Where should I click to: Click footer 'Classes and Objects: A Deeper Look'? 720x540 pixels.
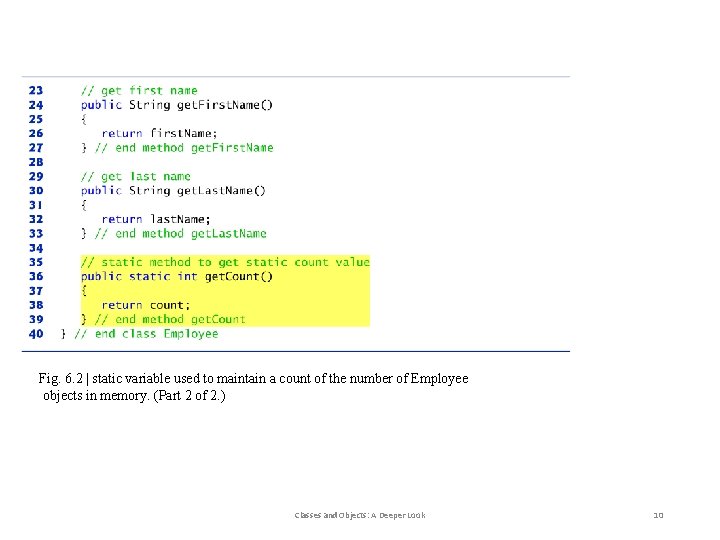point(360,515)
